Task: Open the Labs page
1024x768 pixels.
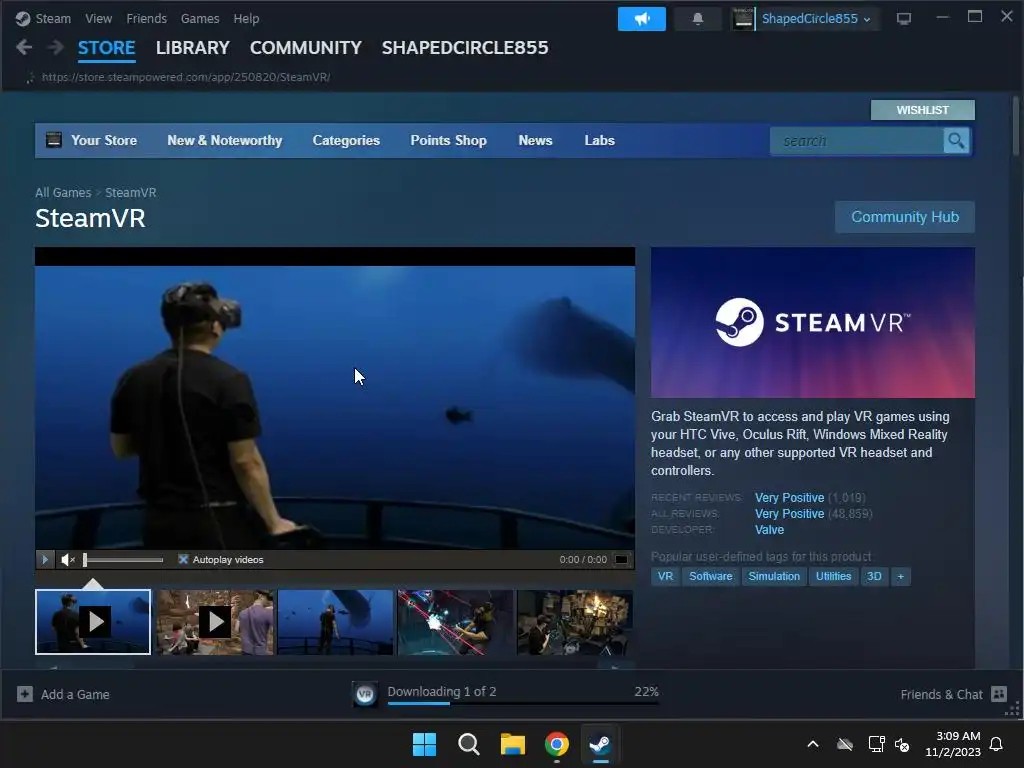Action: [600, 140]
